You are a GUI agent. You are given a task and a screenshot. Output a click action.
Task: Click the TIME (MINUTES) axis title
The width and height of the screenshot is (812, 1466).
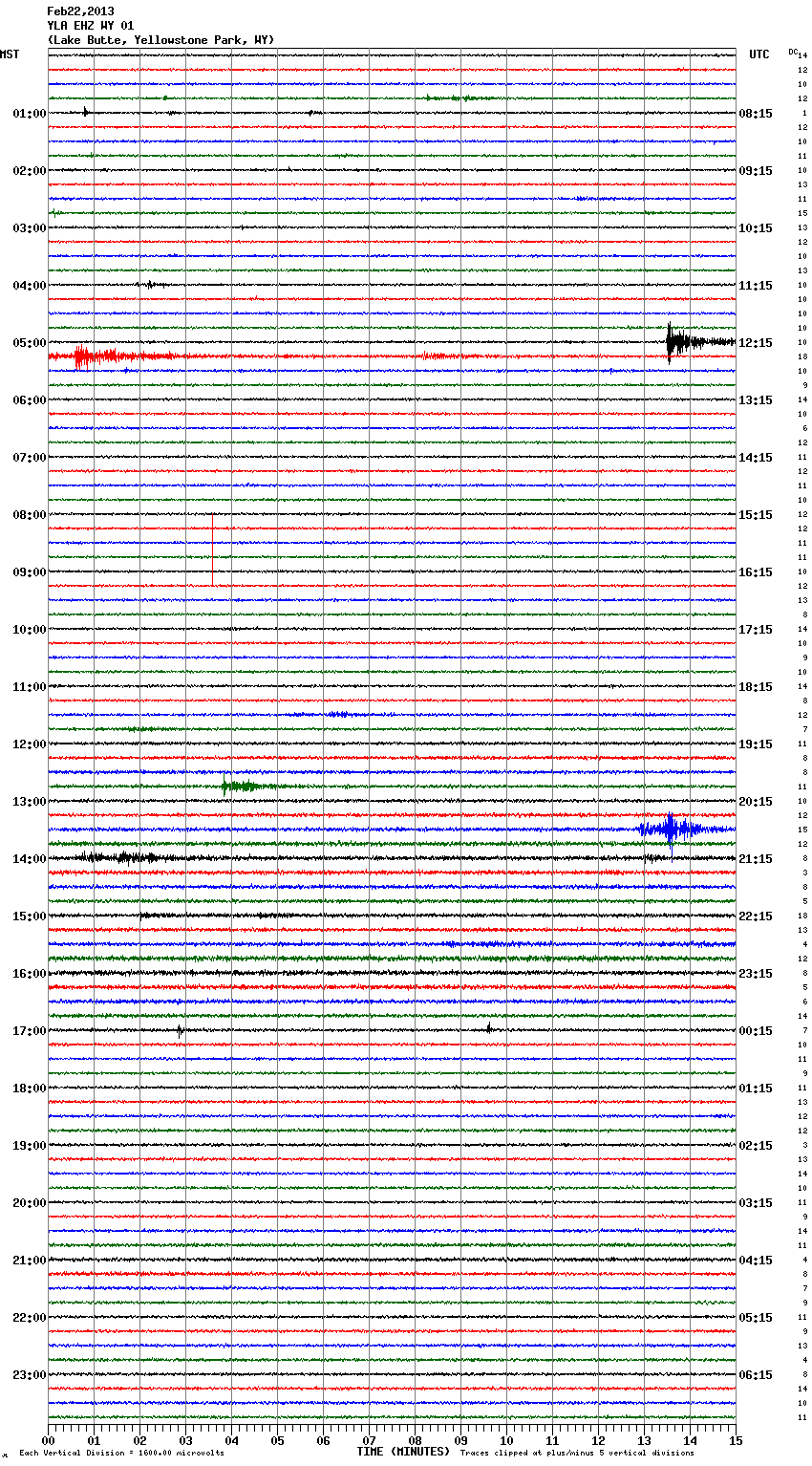pos(403,1452)
